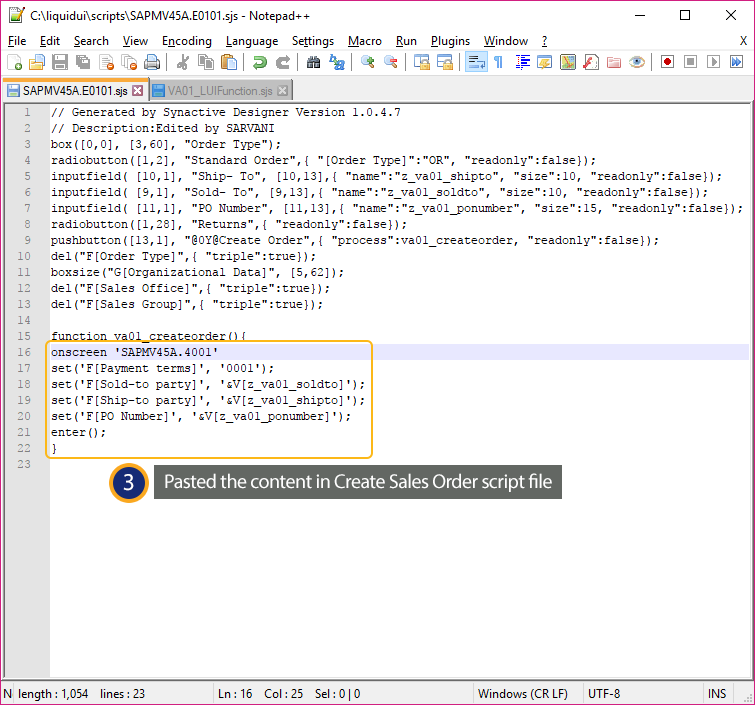Switch to the VA01_LUIFunction.sjs tab
Image resolution: width=755 pixels, height=705 pixels.
point(220,91)
